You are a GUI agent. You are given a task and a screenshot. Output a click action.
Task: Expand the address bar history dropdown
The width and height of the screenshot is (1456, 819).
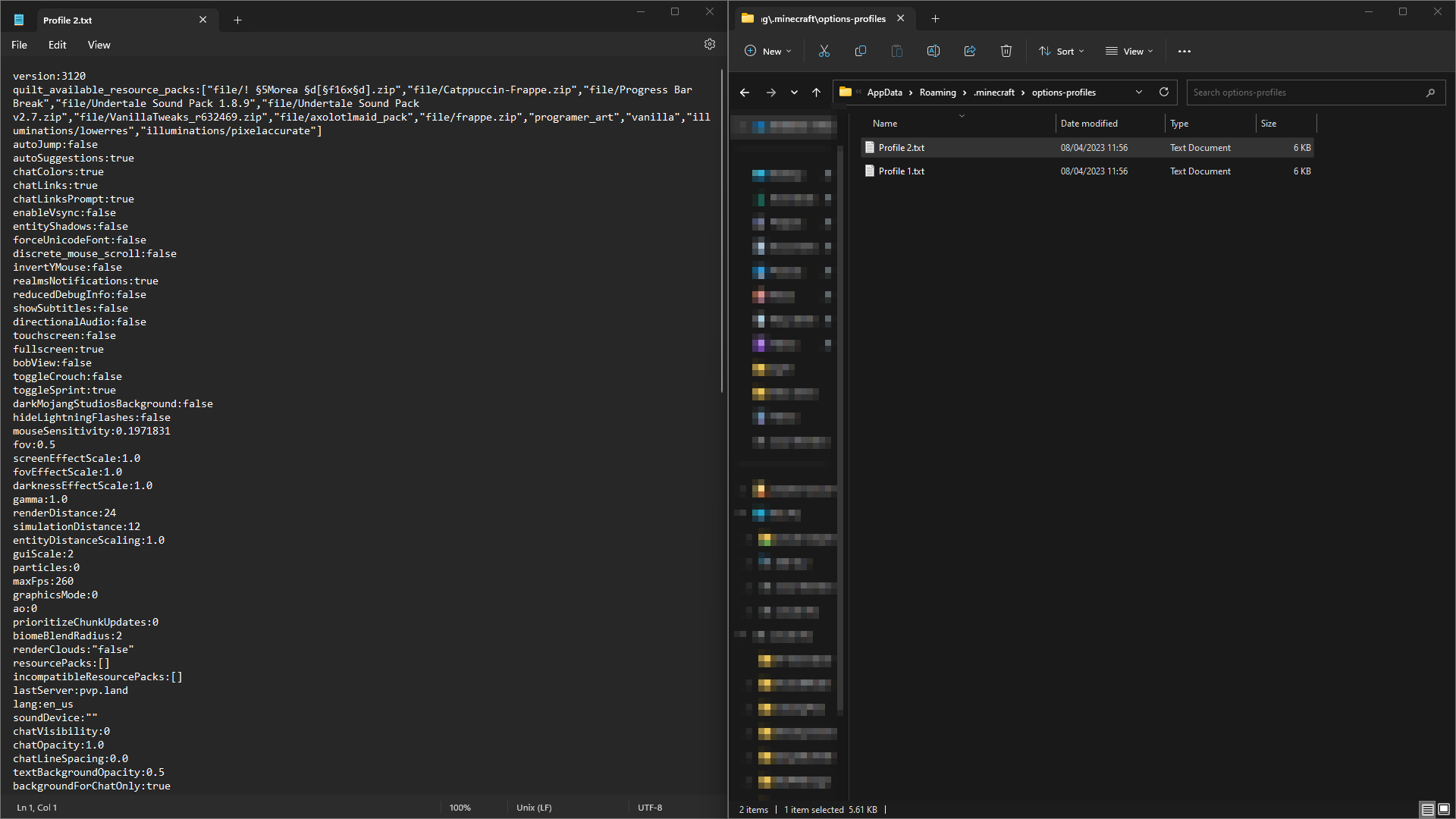(x=1138, y=93)
